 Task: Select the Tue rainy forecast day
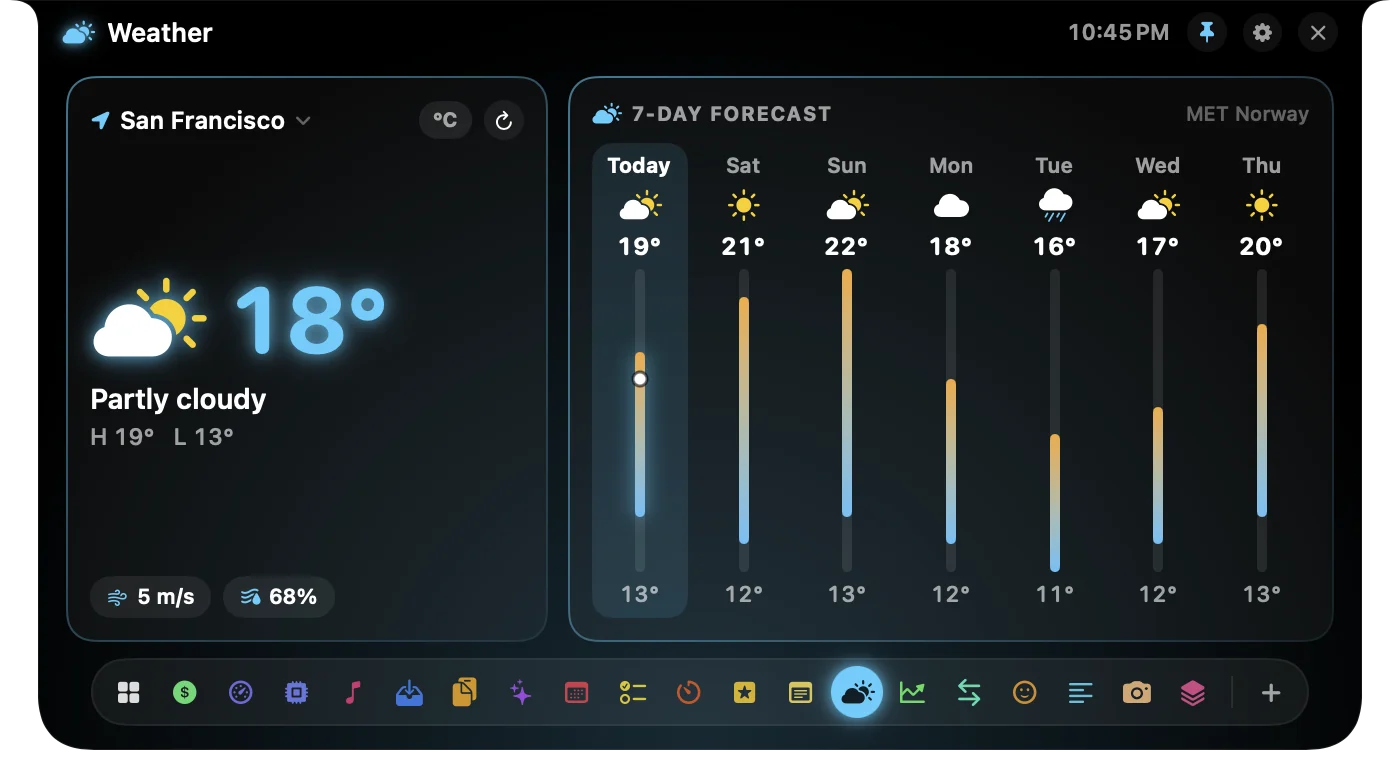pyautogui.click(x=1054, y=380)
